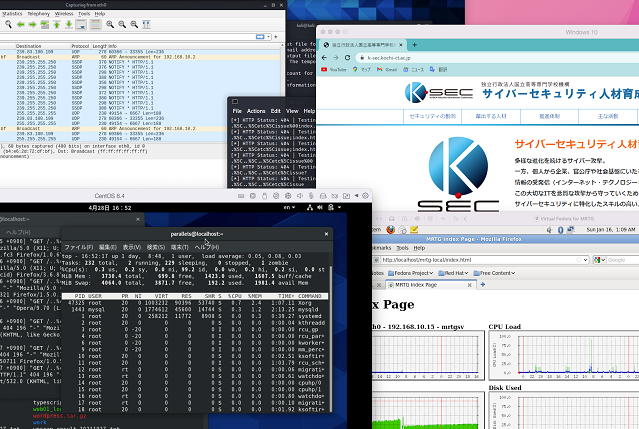Click the Fedora panel notes pencil icon

[x=414, y=229]
